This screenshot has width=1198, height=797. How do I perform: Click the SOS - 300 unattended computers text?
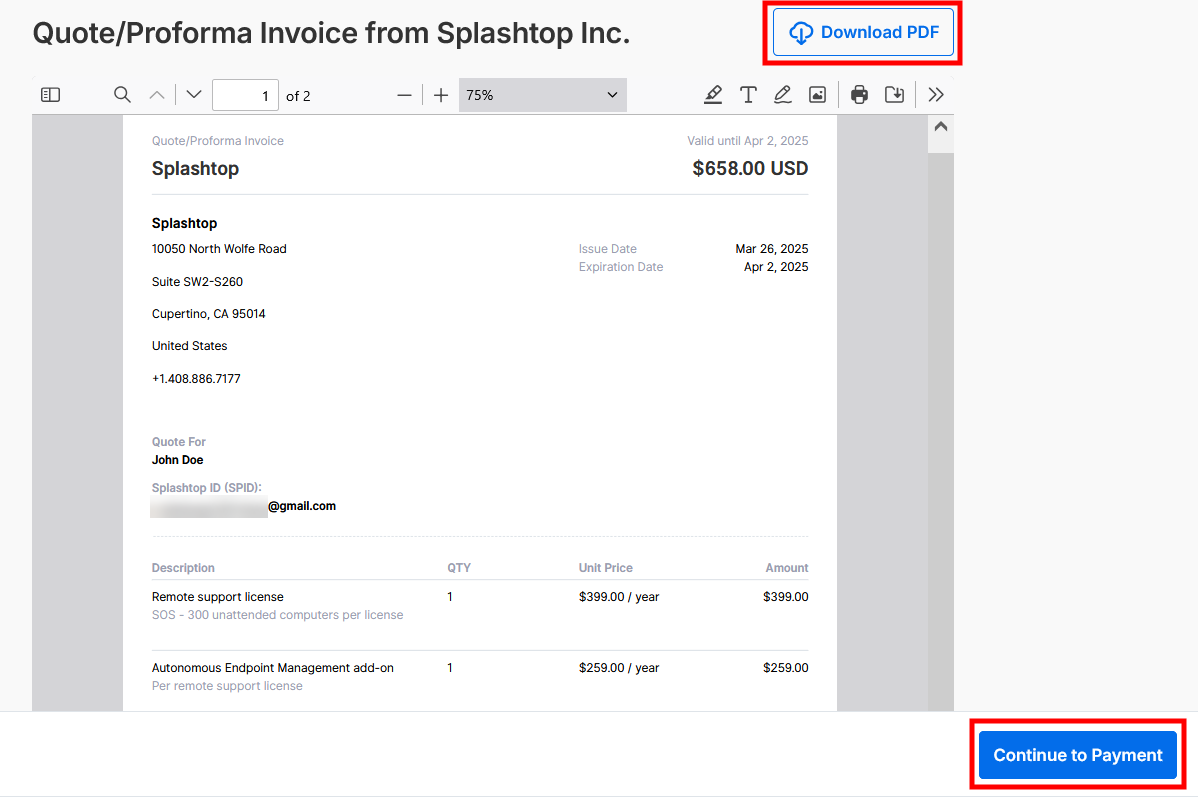[x=277, y=614]
